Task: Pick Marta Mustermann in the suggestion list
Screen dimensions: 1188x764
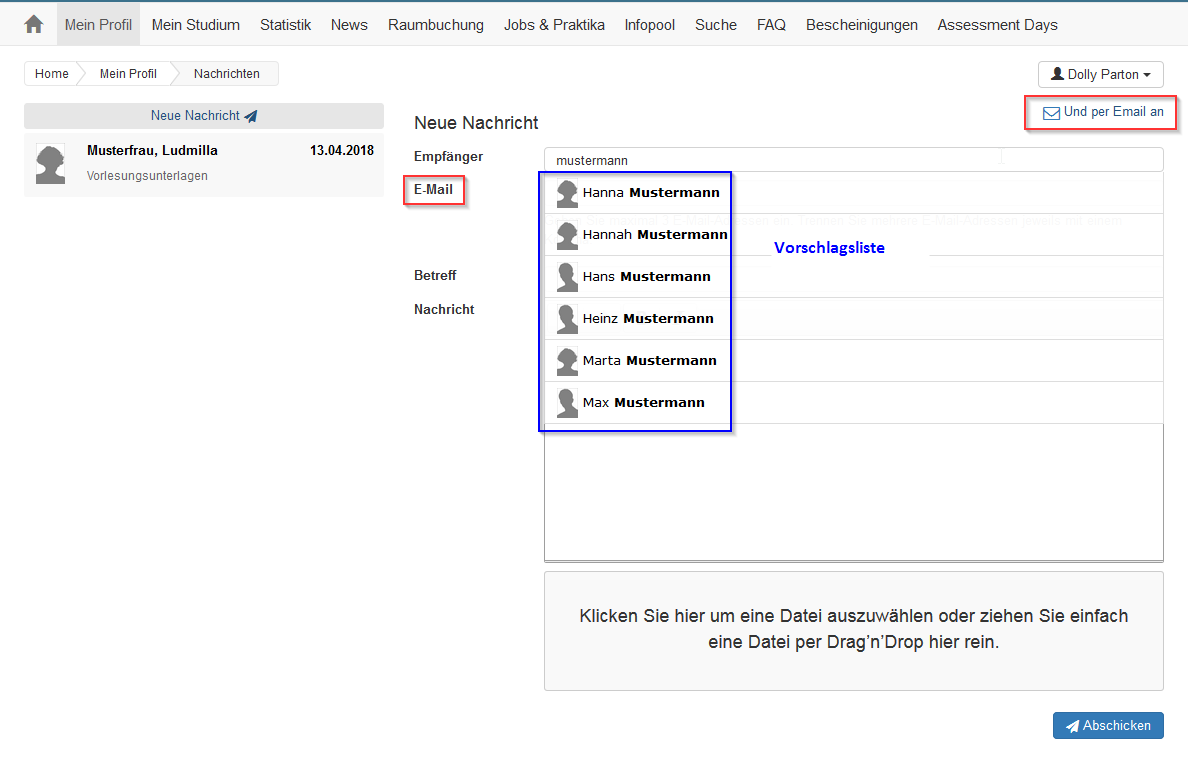Action: click(x=649, y=361)
